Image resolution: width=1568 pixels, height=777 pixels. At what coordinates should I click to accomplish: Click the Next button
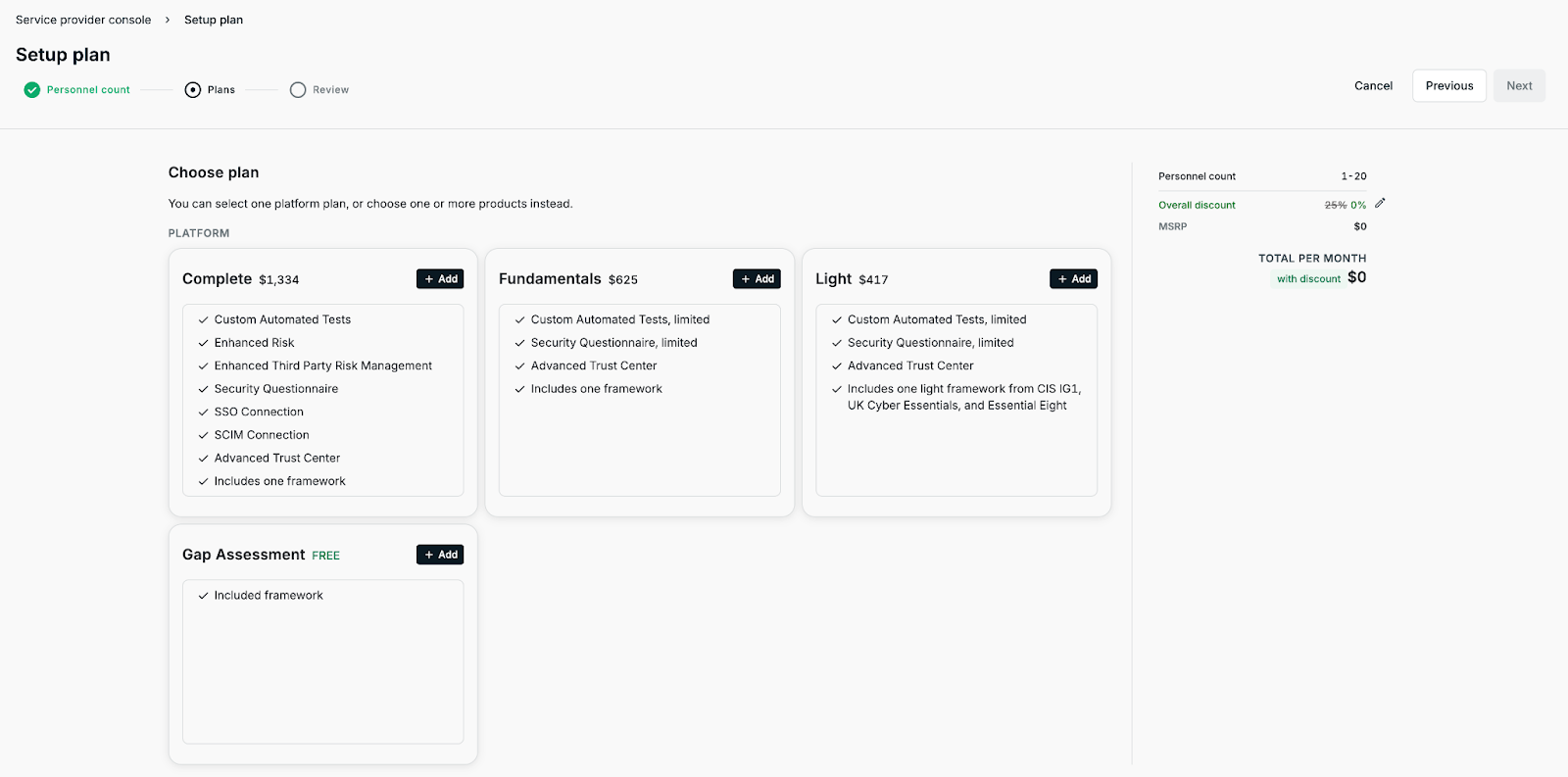click(x=1519, y=86)
